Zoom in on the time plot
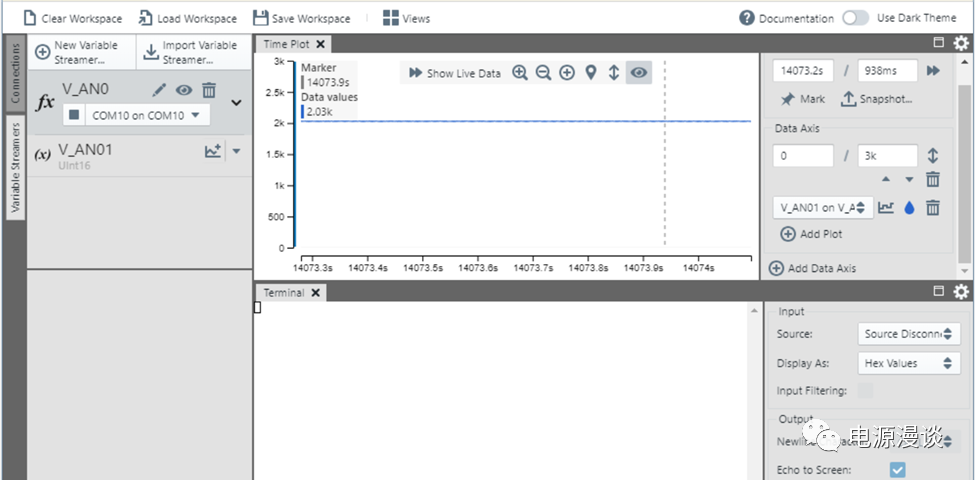The height and width of the screenshot is (480, 975). (x=520, y=73)
